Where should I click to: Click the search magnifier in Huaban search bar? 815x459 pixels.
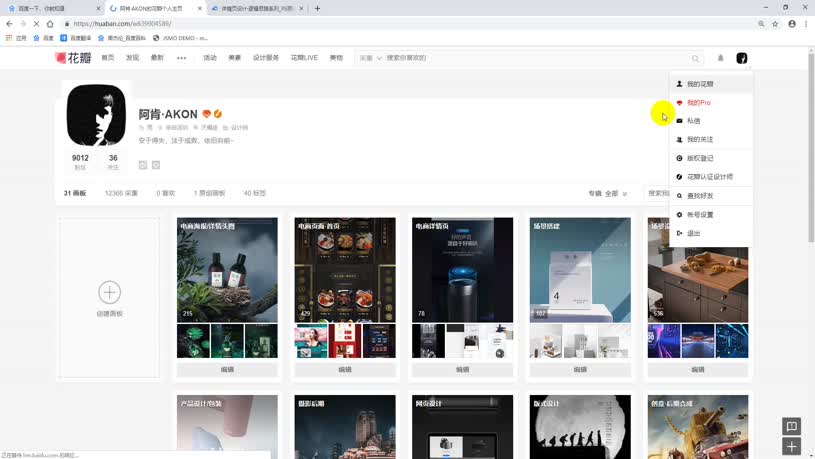[x=695, y=58]
